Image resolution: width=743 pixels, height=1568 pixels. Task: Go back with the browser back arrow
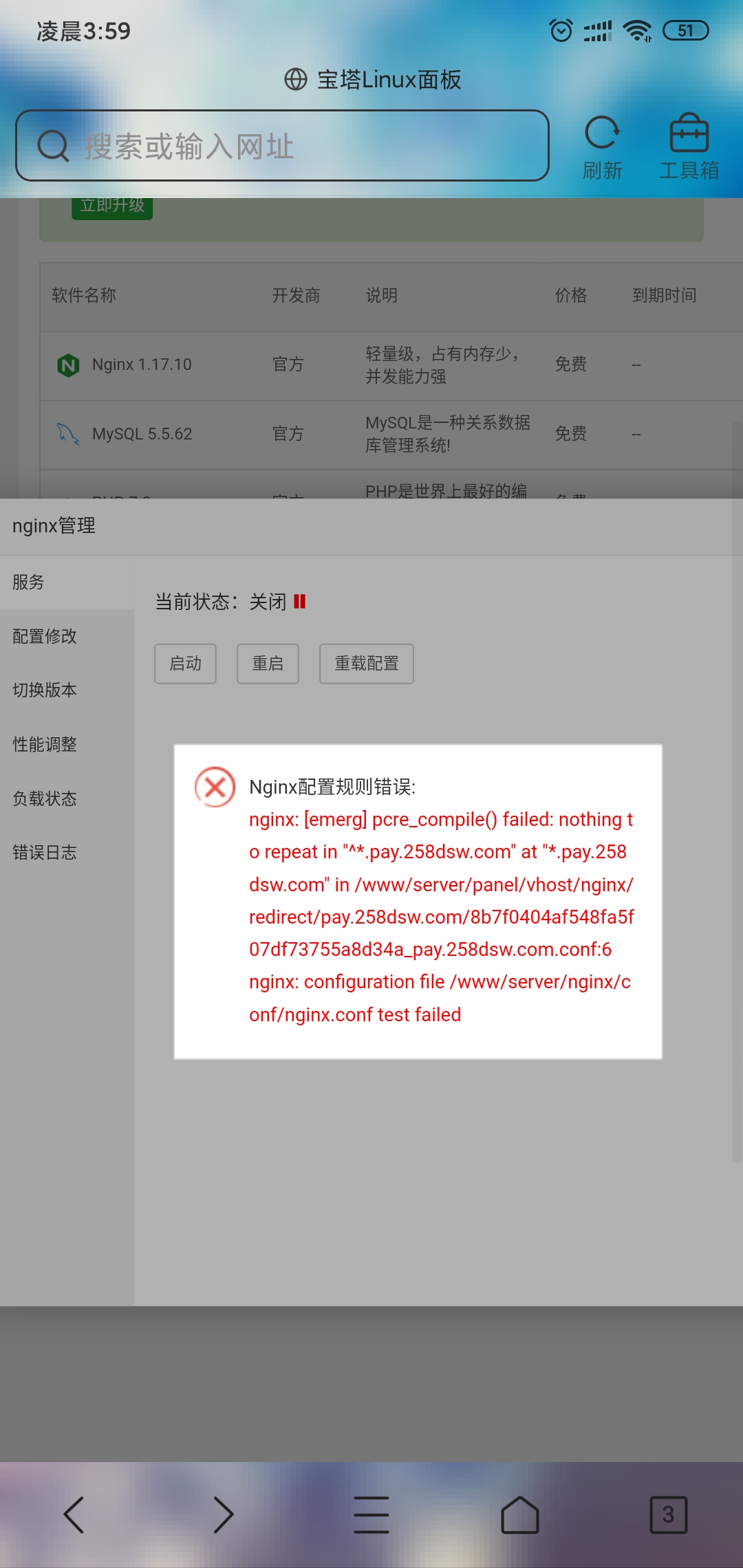pos(74,1514)
